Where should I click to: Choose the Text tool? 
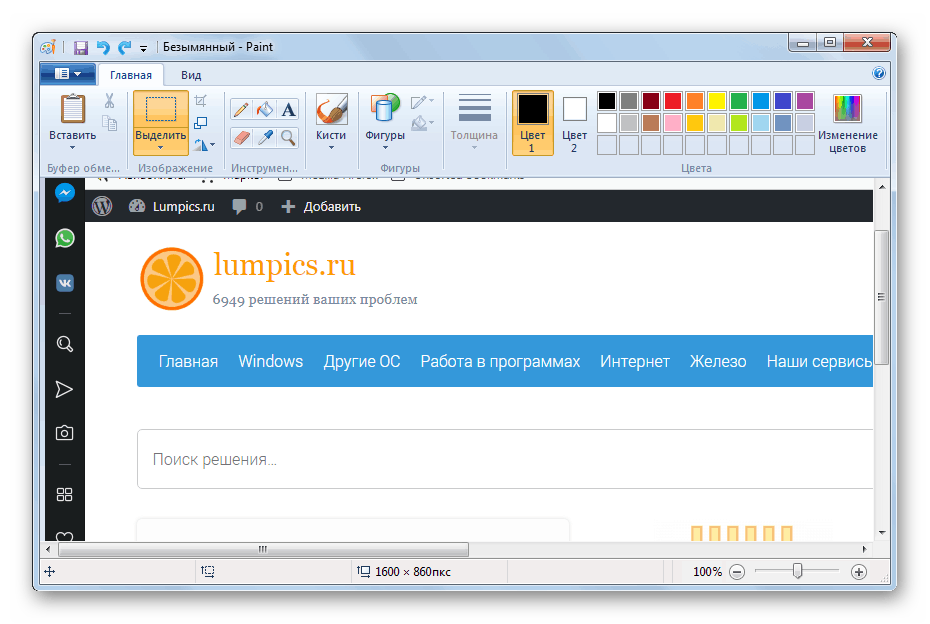pyautogui.click(x=287, y=108)
